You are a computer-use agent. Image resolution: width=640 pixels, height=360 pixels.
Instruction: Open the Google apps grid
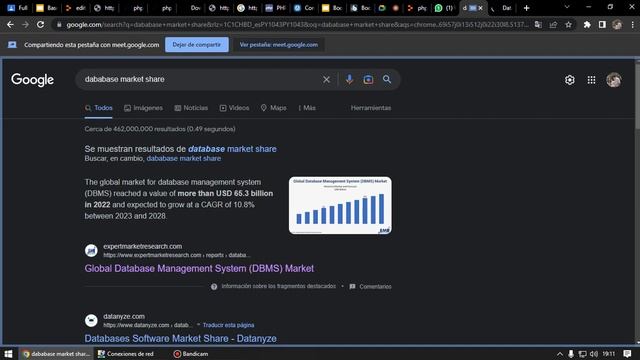click(591, 80)
